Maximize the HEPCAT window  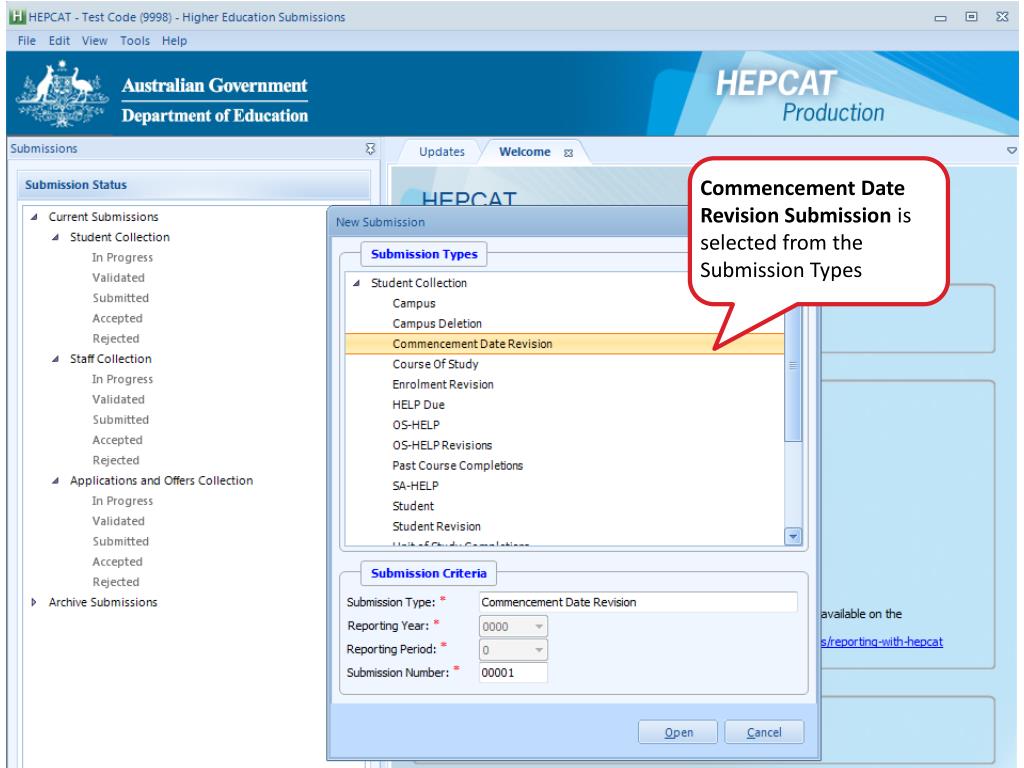coord(971,17)
